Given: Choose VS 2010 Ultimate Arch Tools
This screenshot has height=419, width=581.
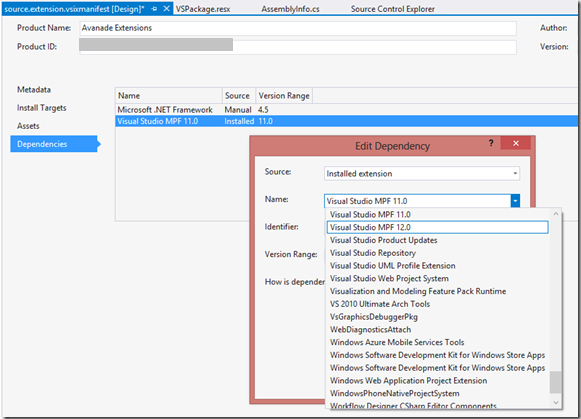Looking at the screenshot, I should click(438, 304).
